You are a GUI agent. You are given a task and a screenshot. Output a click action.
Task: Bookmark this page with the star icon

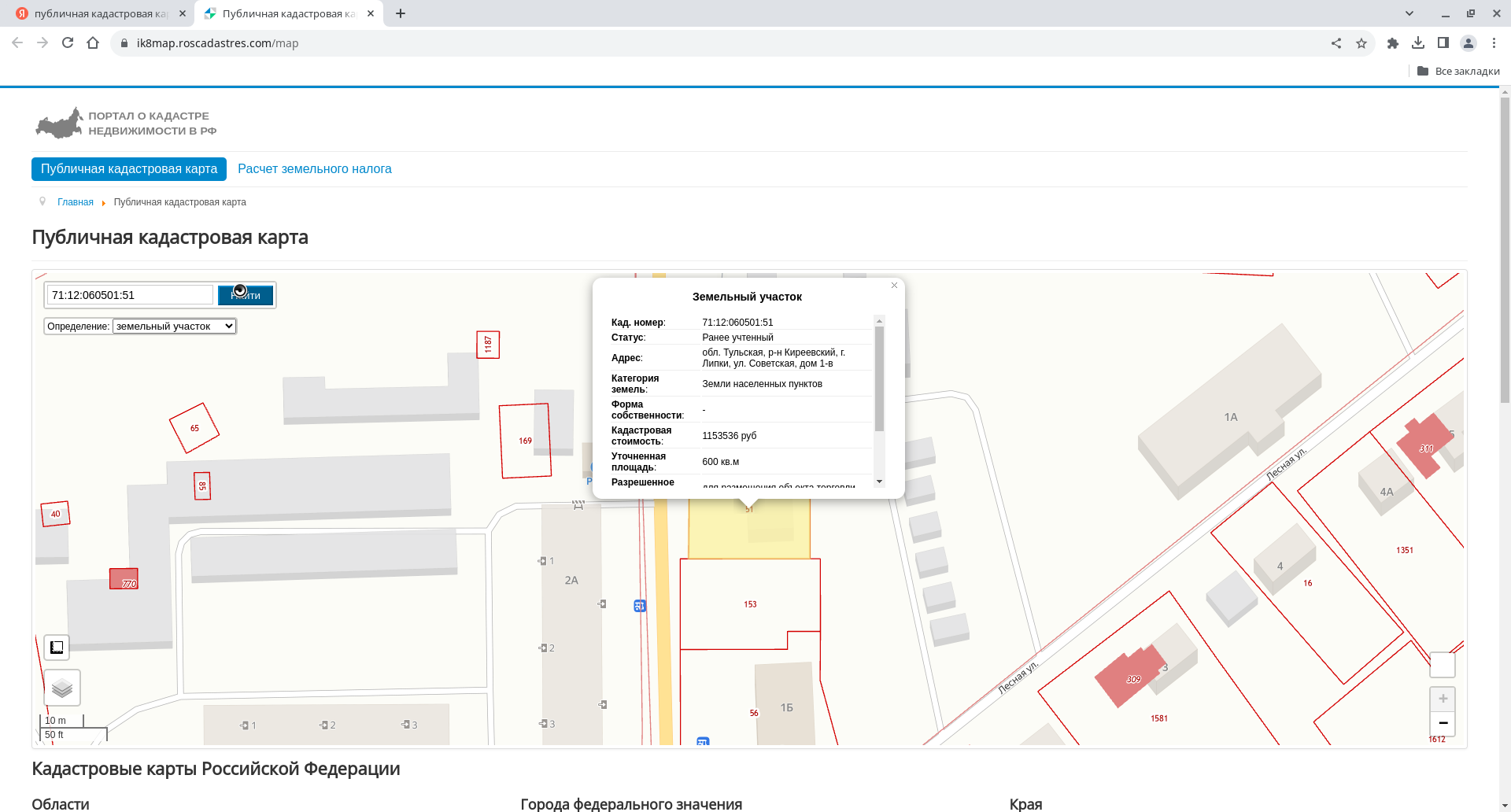point(1361,43)
